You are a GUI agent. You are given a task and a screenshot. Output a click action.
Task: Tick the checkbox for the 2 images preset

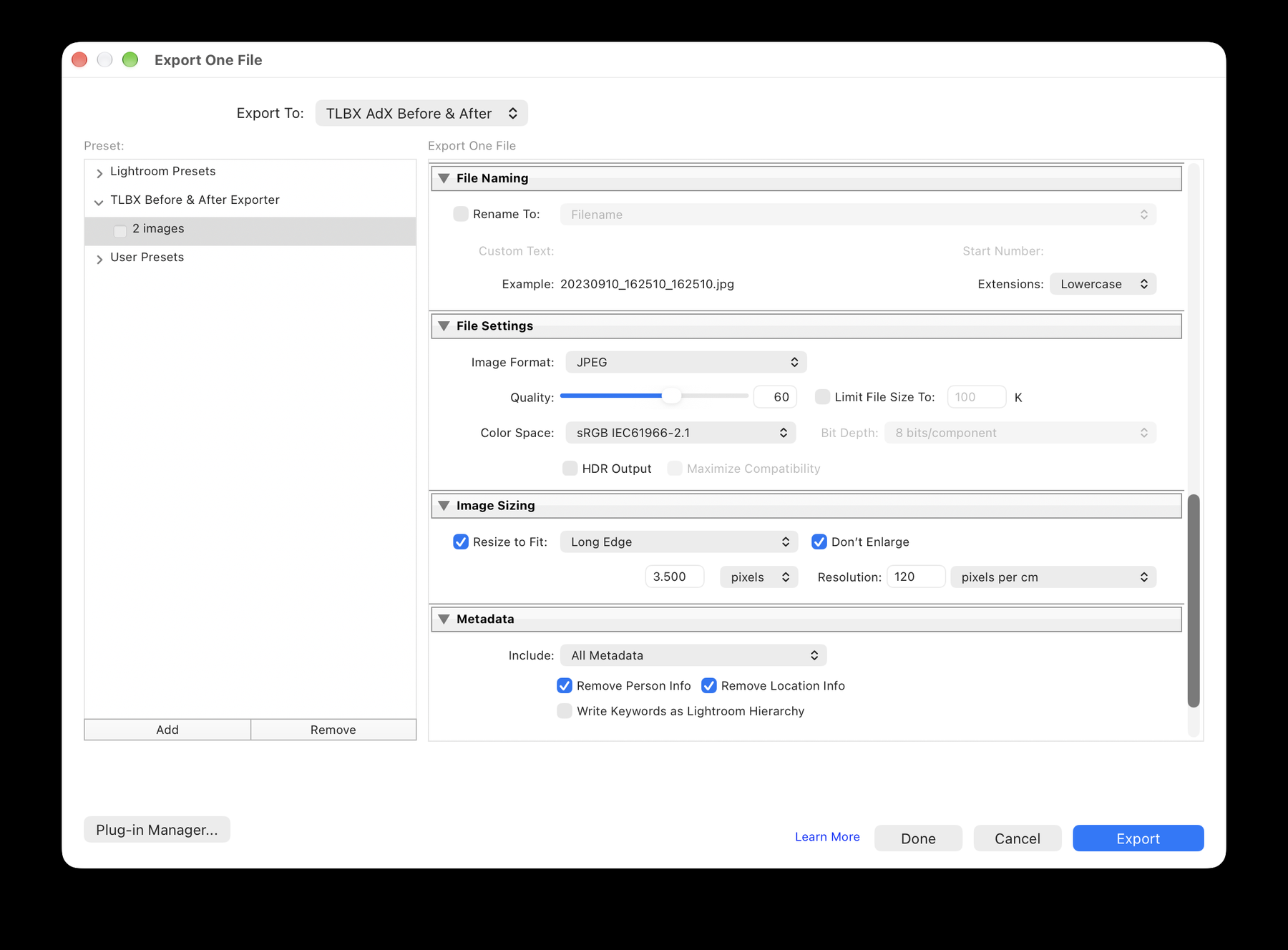tap(120, 230)
